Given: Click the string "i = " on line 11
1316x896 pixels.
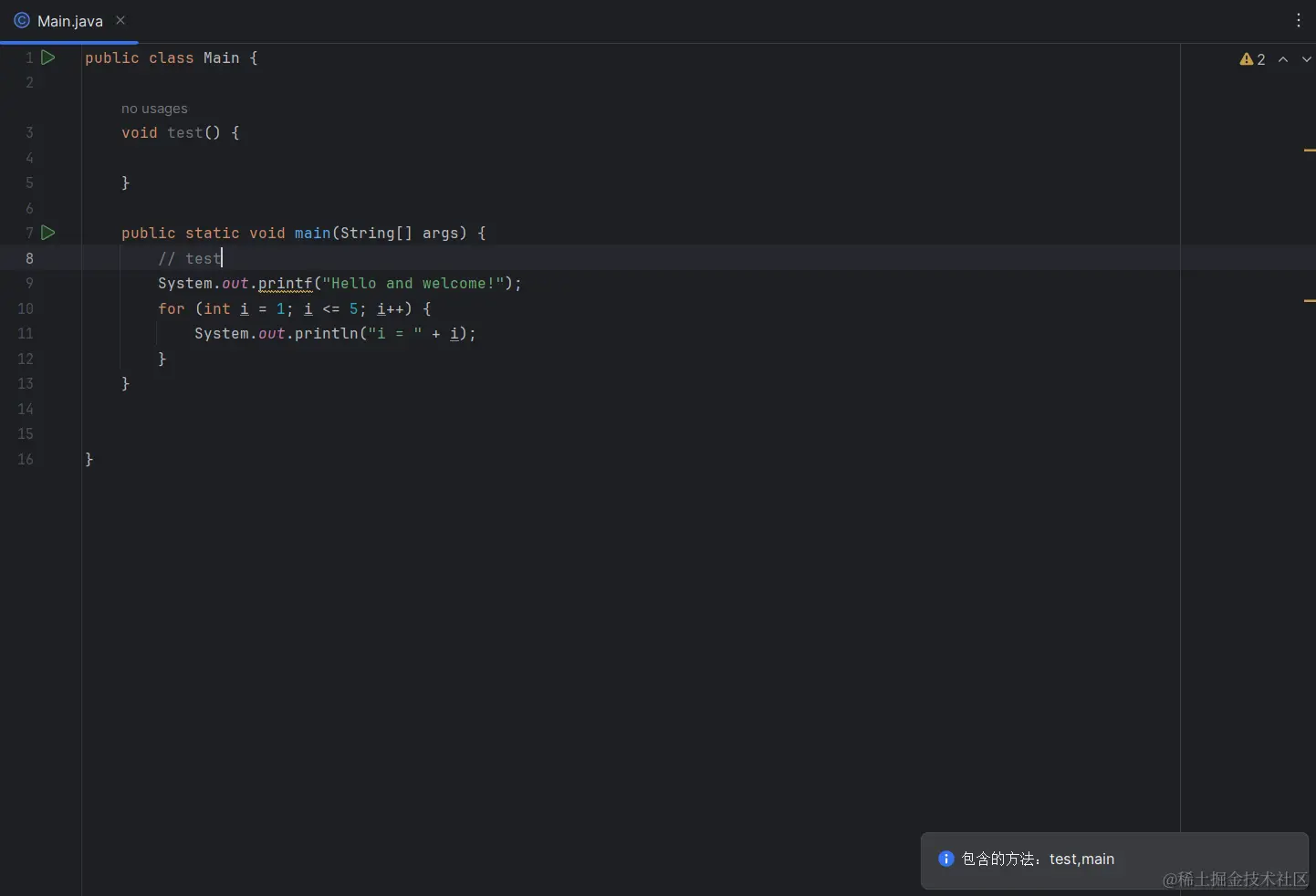Looking at the screenshot, I should [x=395, y=334].
